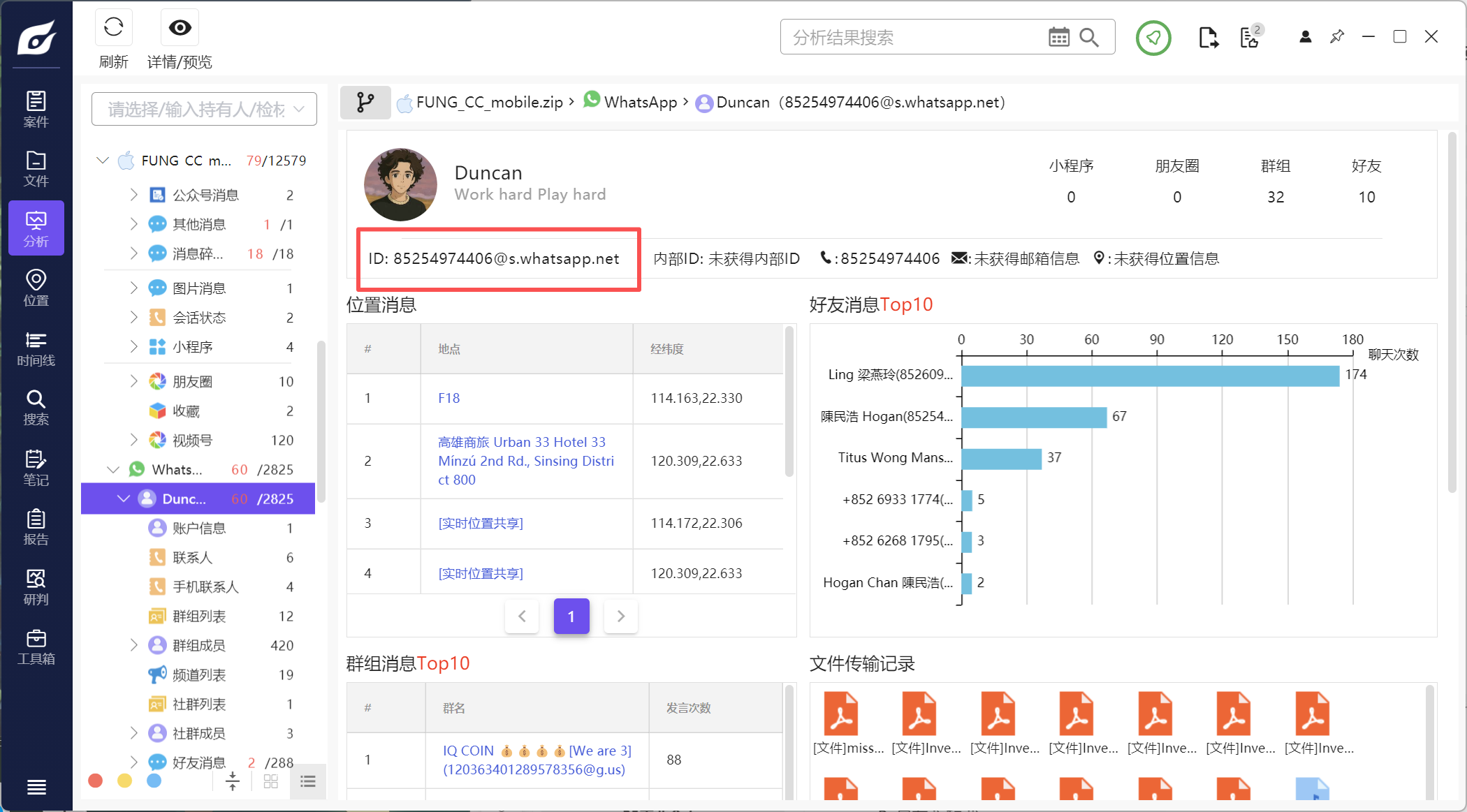Collapse the FUNG CC mobile root node
Screen dimensions: 1467x812
[x=103, y=161]
